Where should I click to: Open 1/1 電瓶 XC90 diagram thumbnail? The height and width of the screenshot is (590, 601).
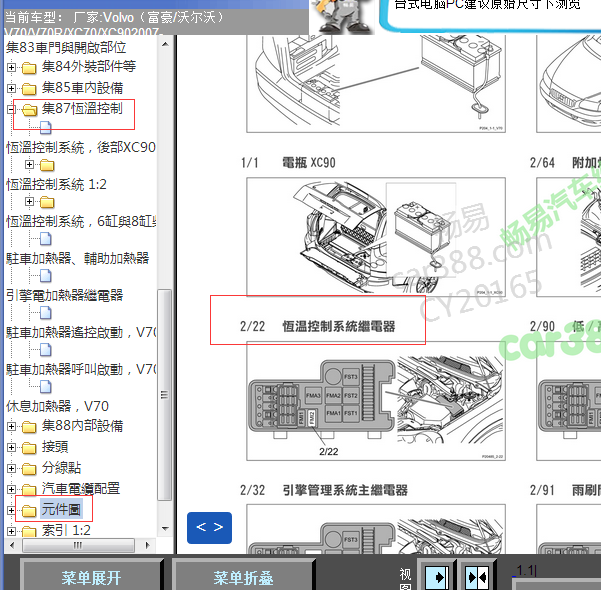376,236
